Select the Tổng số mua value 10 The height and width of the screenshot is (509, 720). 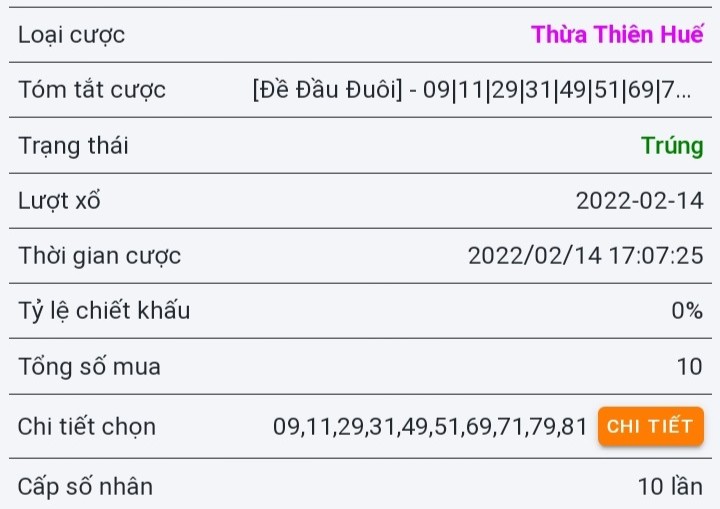click(x=690, y=366)
